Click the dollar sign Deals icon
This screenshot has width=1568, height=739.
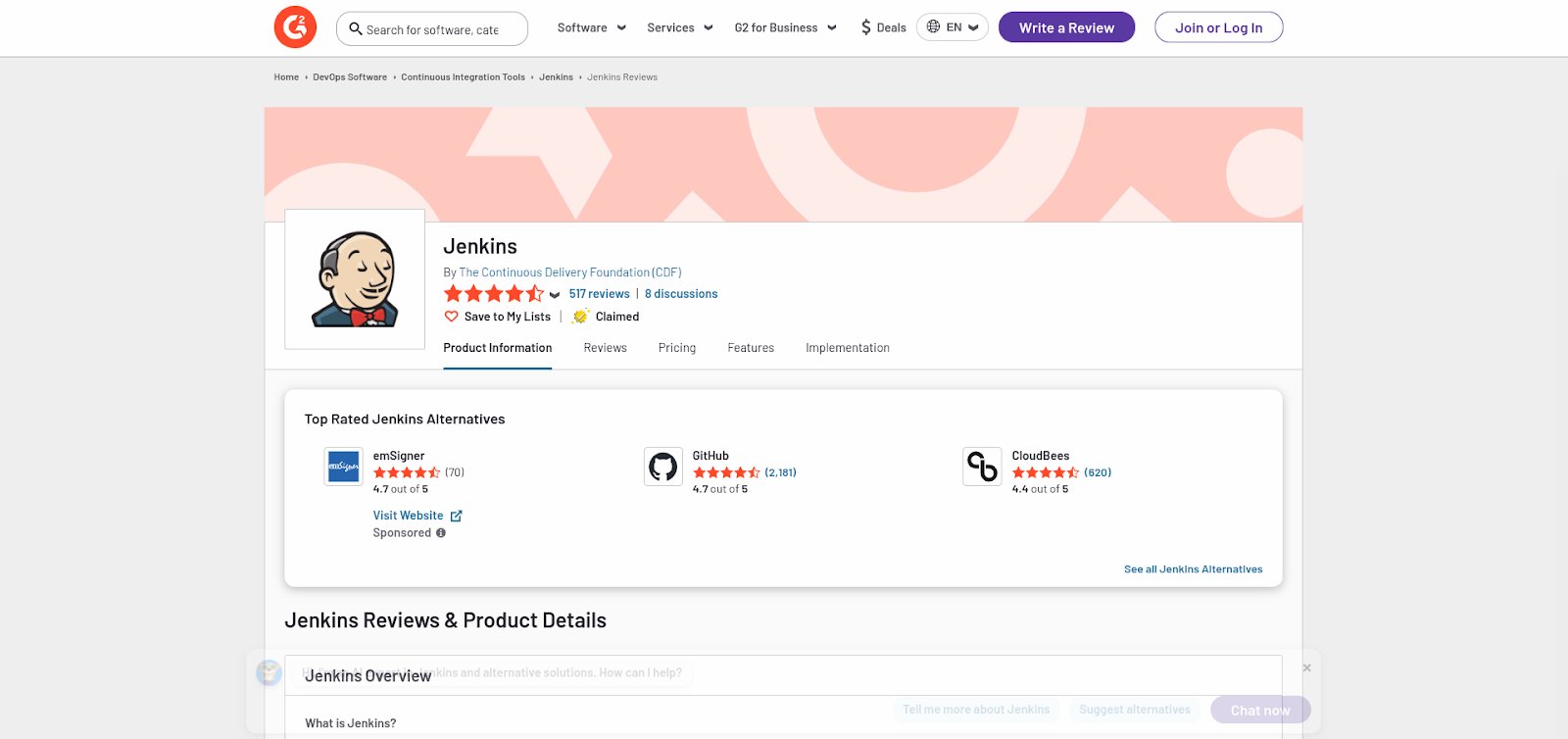pyautogui.click(x=866, y=27)
